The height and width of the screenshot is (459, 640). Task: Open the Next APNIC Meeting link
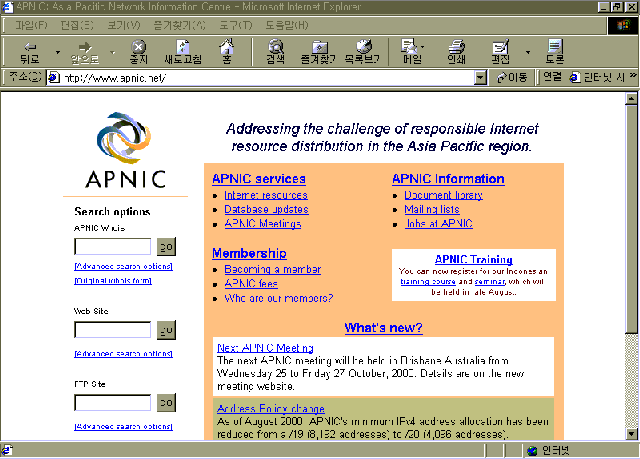(x=265, y=348)
